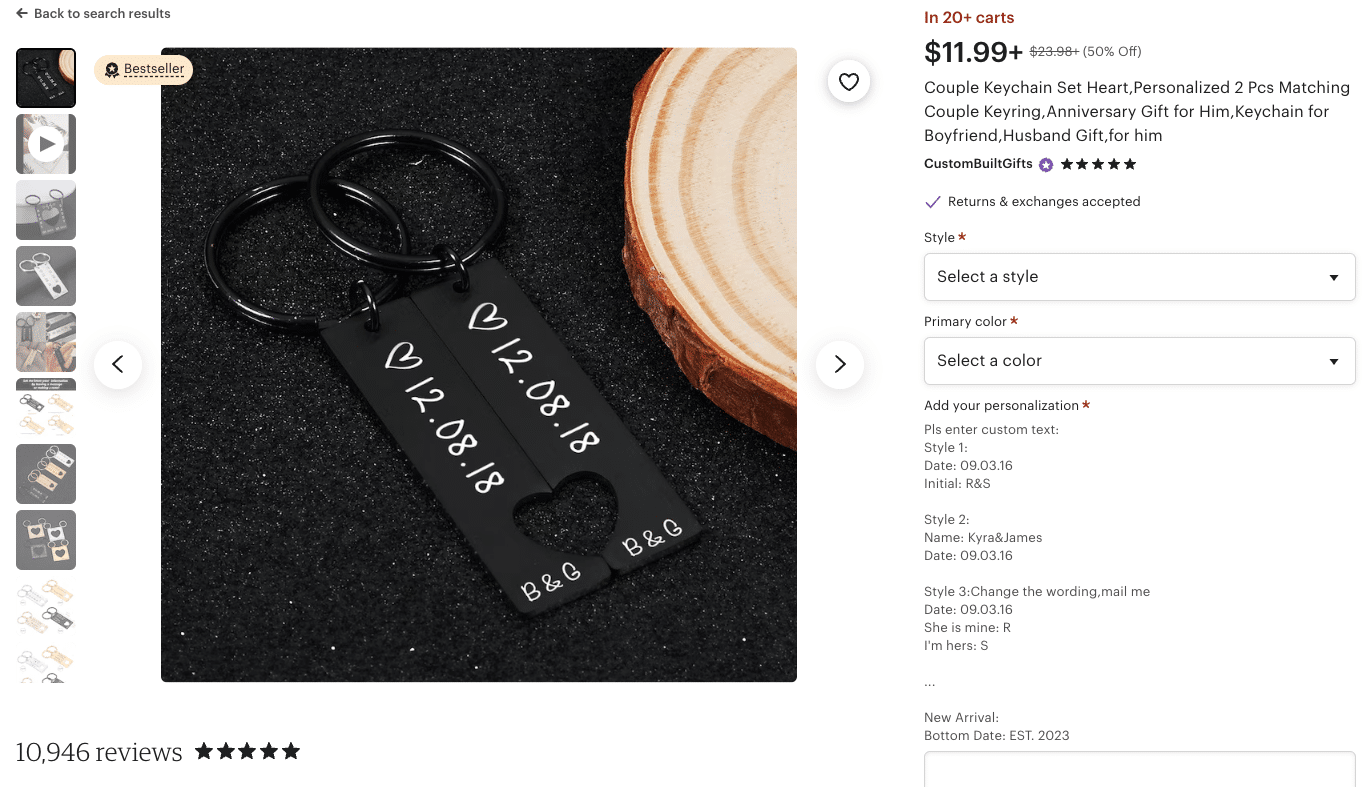
Task: Open the Select a style dropdown
Action: pyautogui.click(x=1139, y=277)
